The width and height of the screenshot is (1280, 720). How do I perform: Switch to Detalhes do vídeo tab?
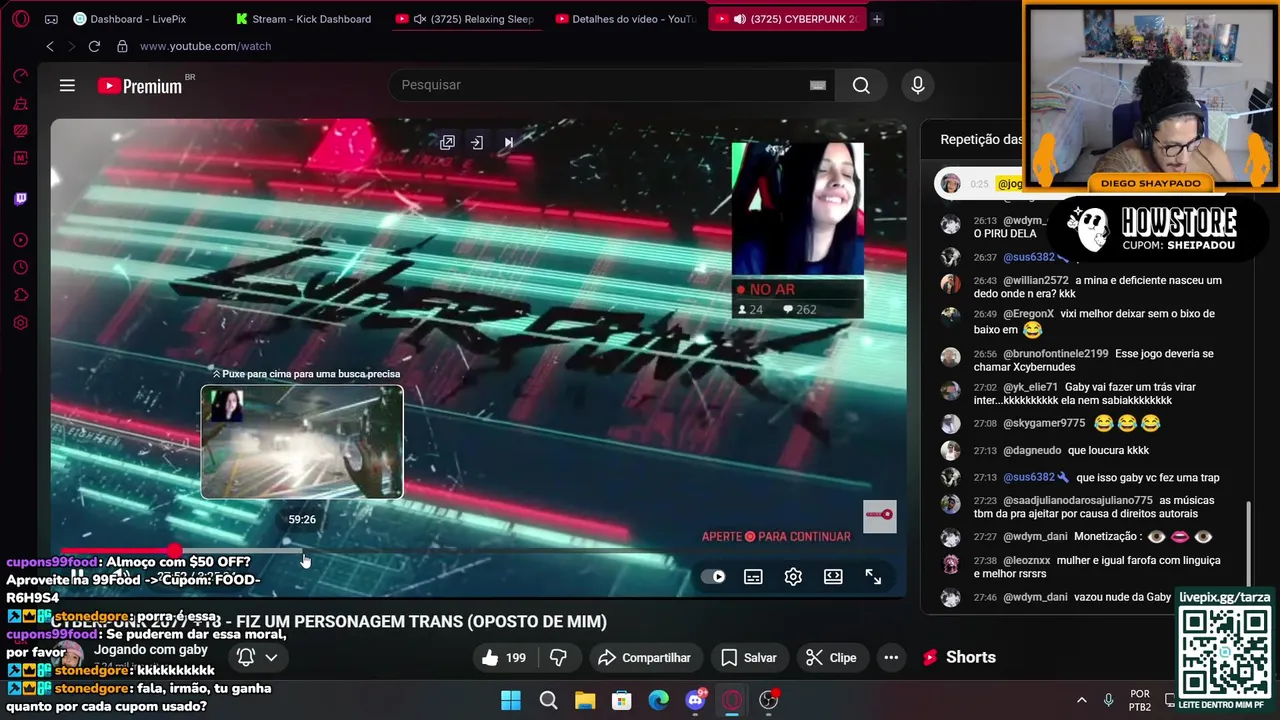point(627,19)
